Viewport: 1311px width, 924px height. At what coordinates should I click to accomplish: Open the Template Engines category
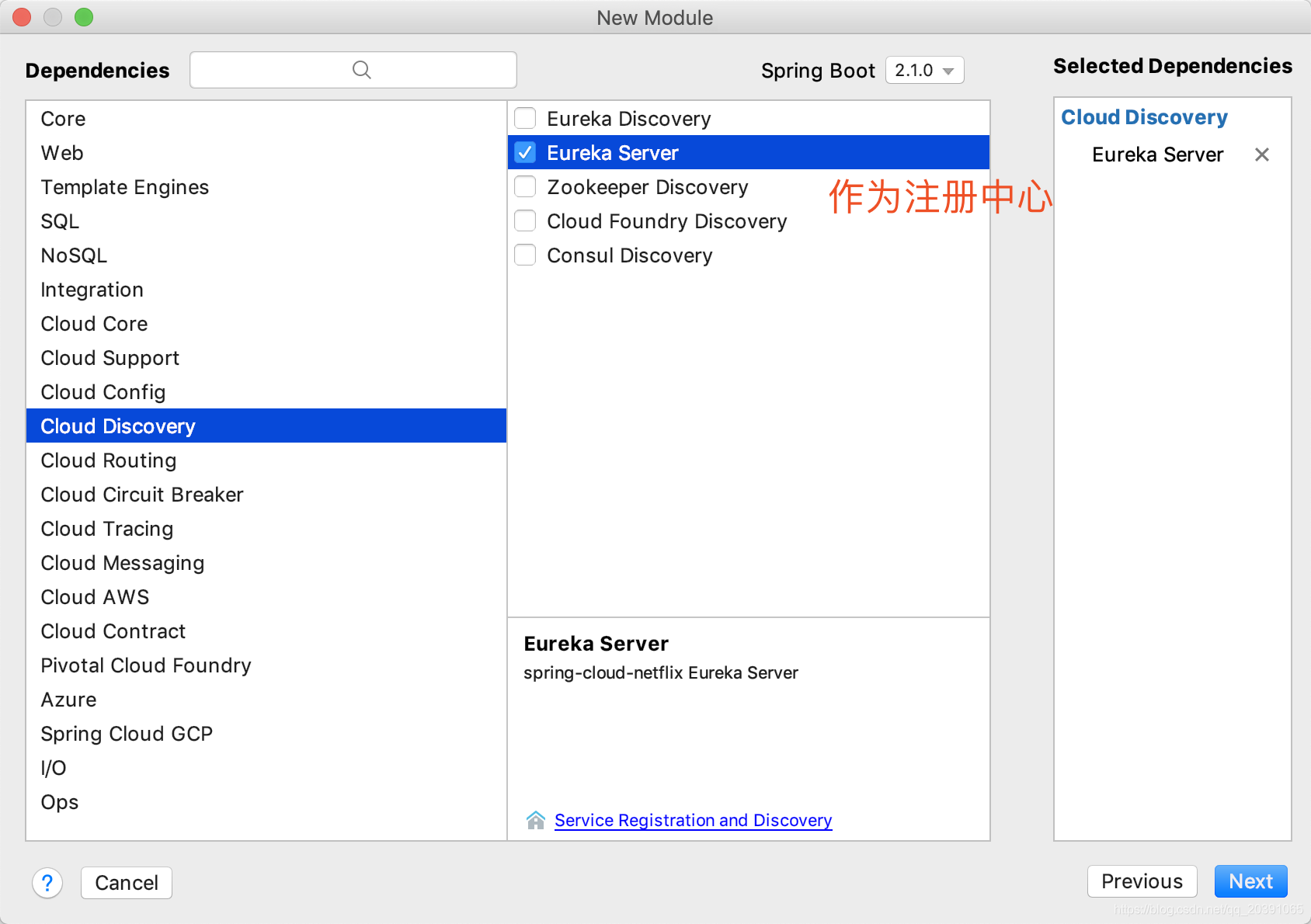266,187
